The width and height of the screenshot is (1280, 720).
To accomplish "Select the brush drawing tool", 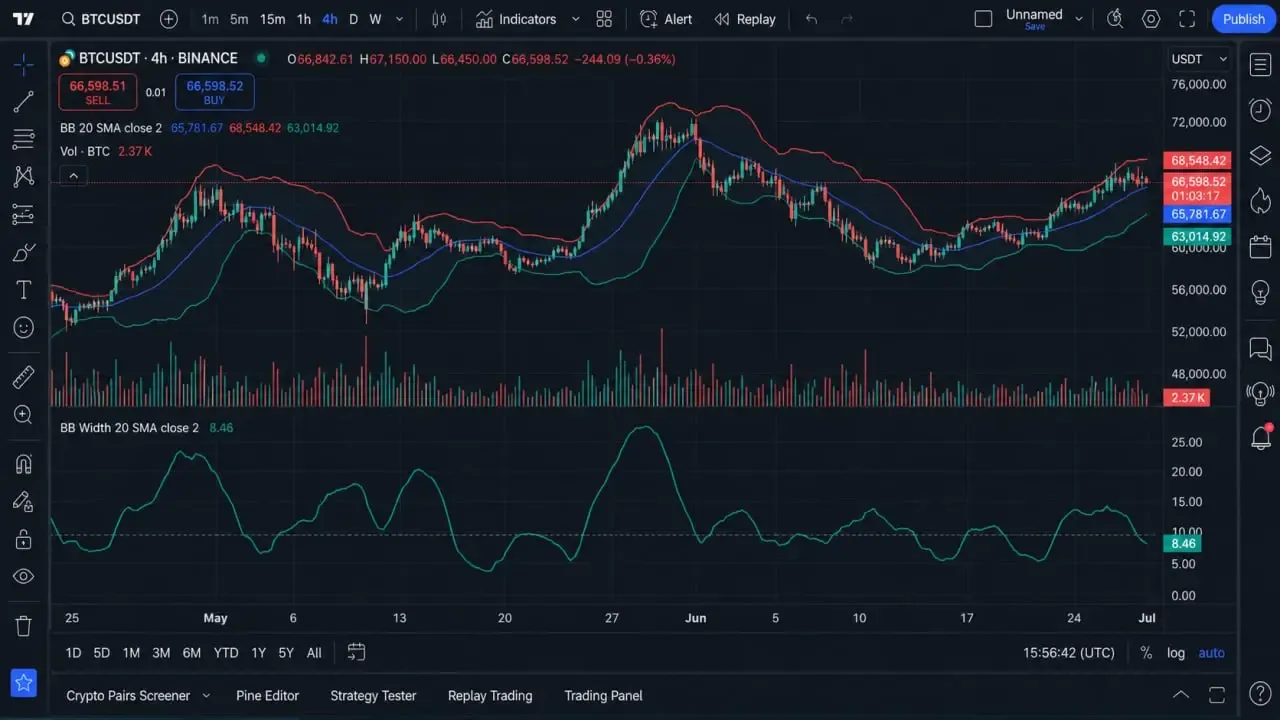I will click(24, 252).
